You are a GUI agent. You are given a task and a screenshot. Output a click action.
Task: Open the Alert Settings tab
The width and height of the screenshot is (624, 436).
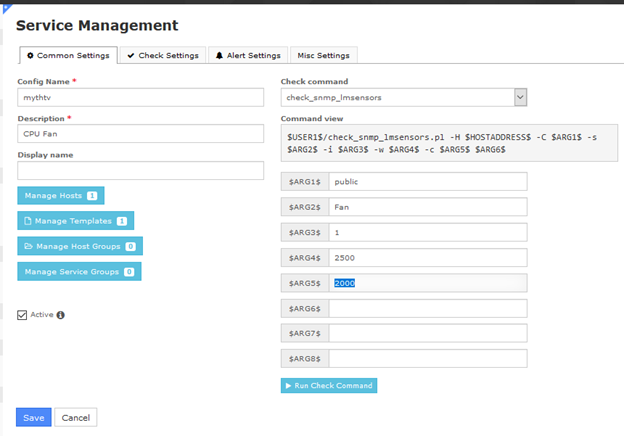tap(248, 56)
